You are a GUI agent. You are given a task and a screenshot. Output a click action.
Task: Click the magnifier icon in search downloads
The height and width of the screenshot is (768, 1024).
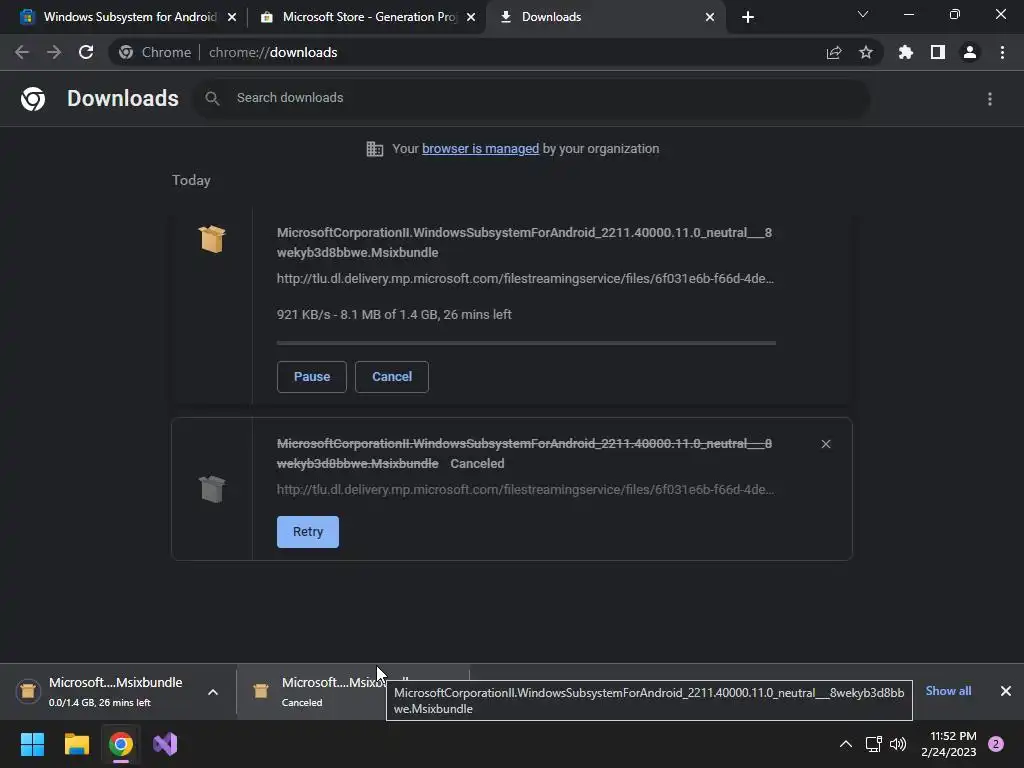pos(212,98)
